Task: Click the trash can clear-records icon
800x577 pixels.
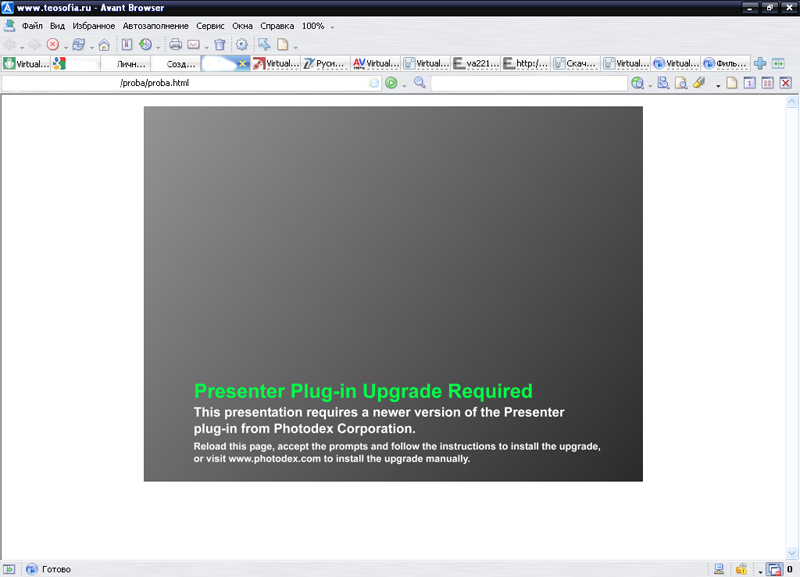Action: 220,44
